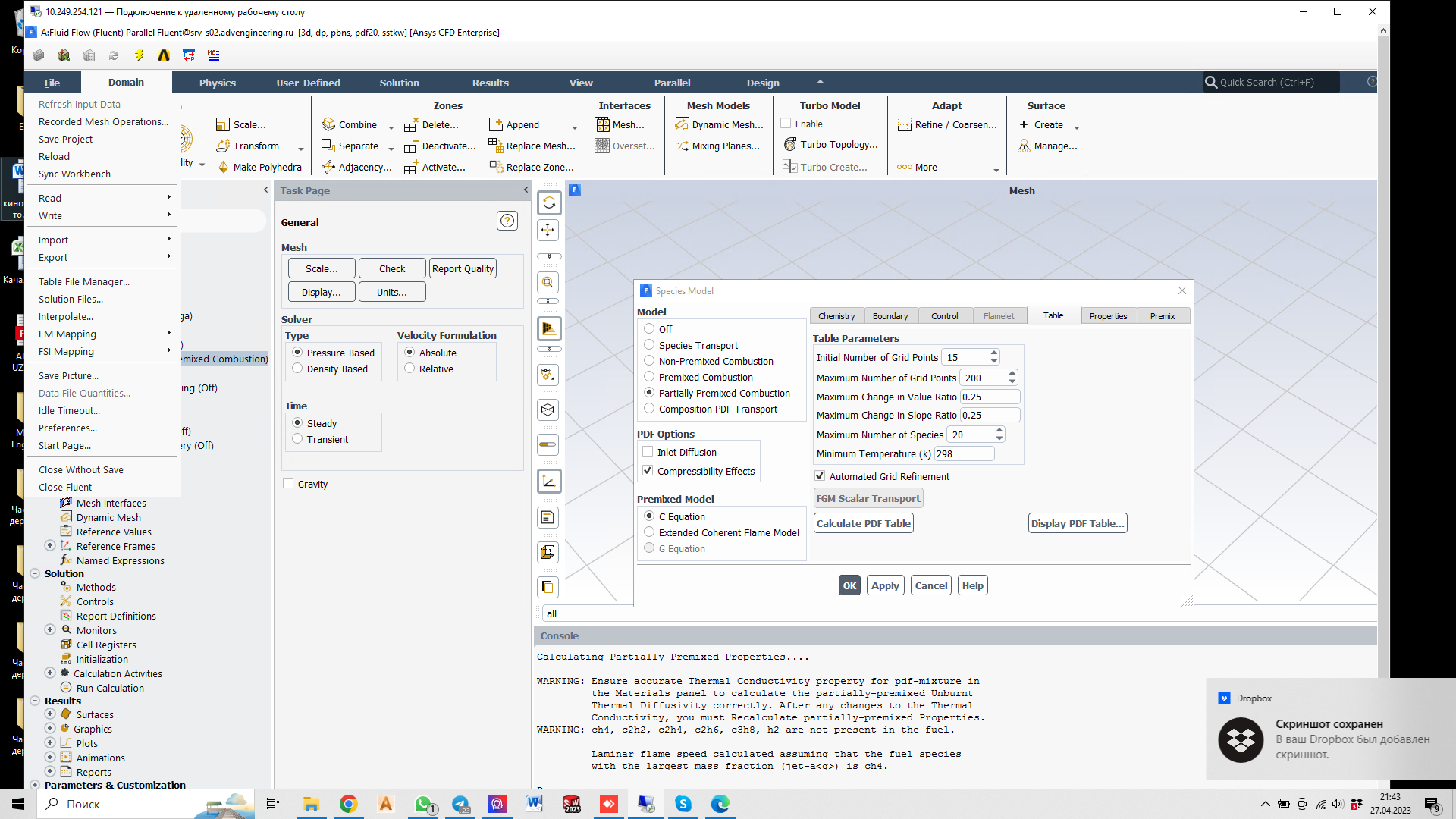Toggle the Compressibility Effects checkbox
The height and width of the screenshot is (819, 1456).
(648, 471)
